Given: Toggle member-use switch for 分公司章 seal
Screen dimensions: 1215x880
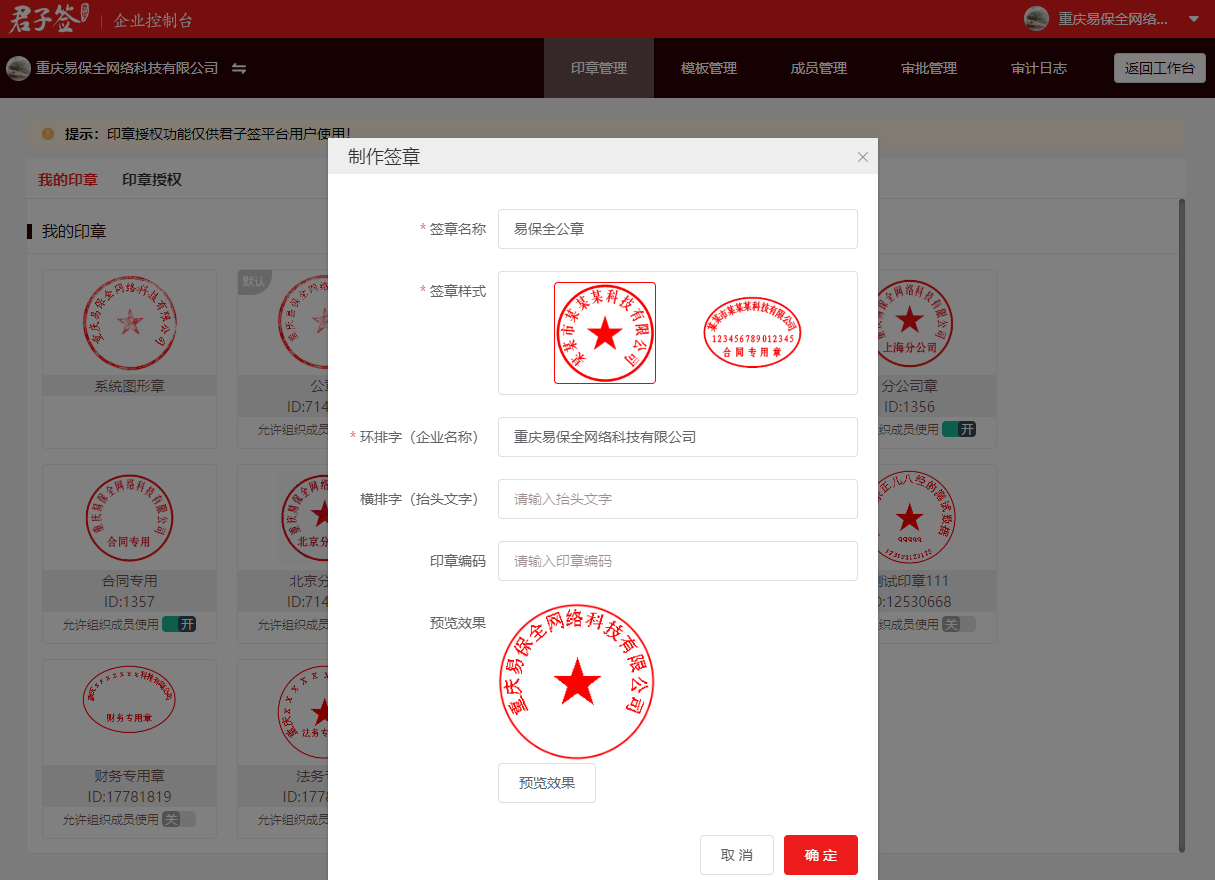Looking at the screenshot, I should [x=958, y=429].
